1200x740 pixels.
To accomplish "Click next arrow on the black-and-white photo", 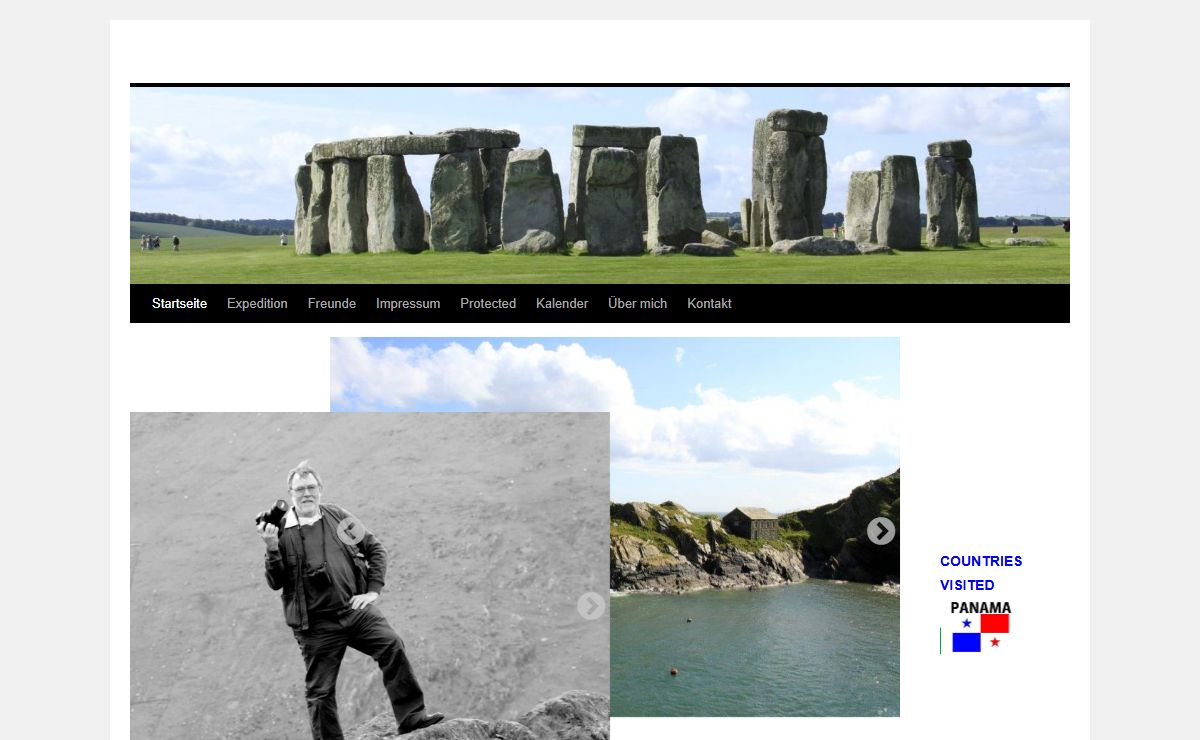I will click(591, 606).
